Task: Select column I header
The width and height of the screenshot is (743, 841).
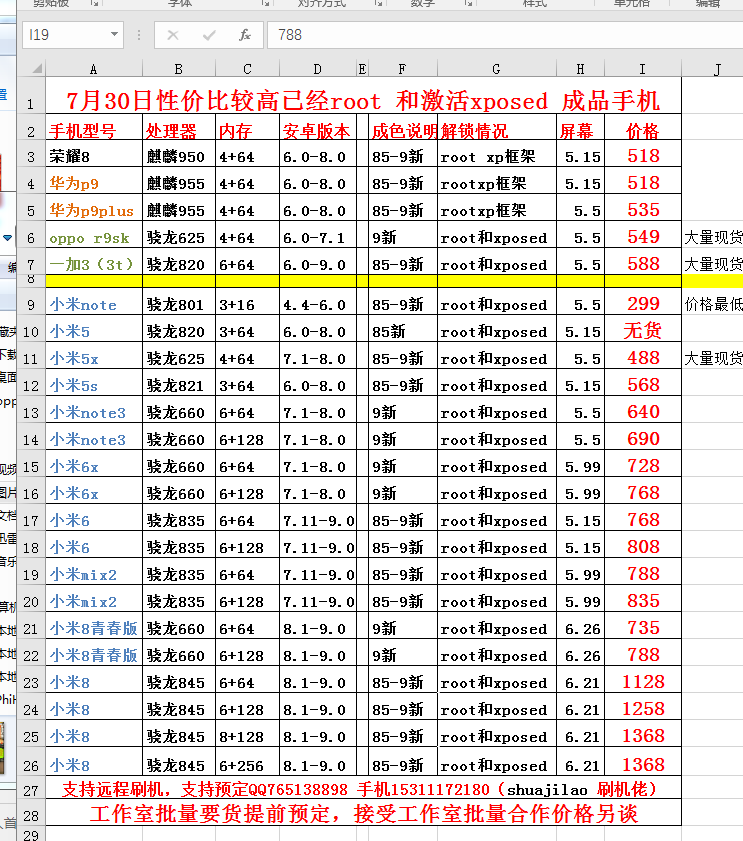Action: tap(643, 69)
